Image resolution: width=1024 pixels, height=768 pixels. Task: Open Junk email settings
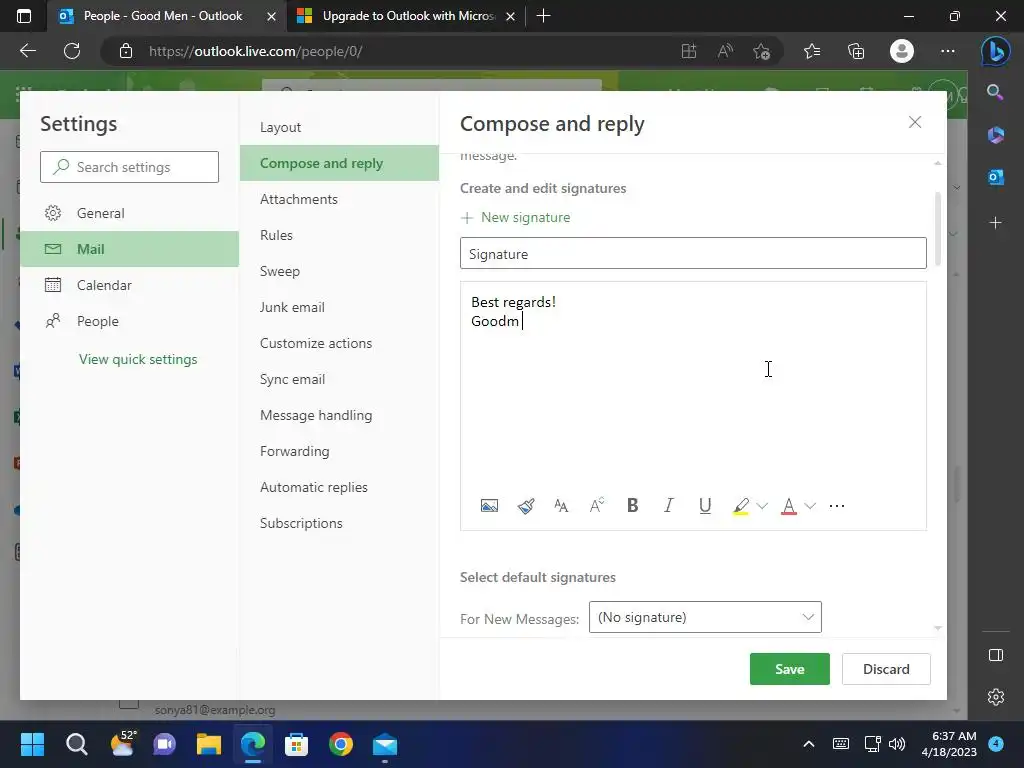coord(339,307)
